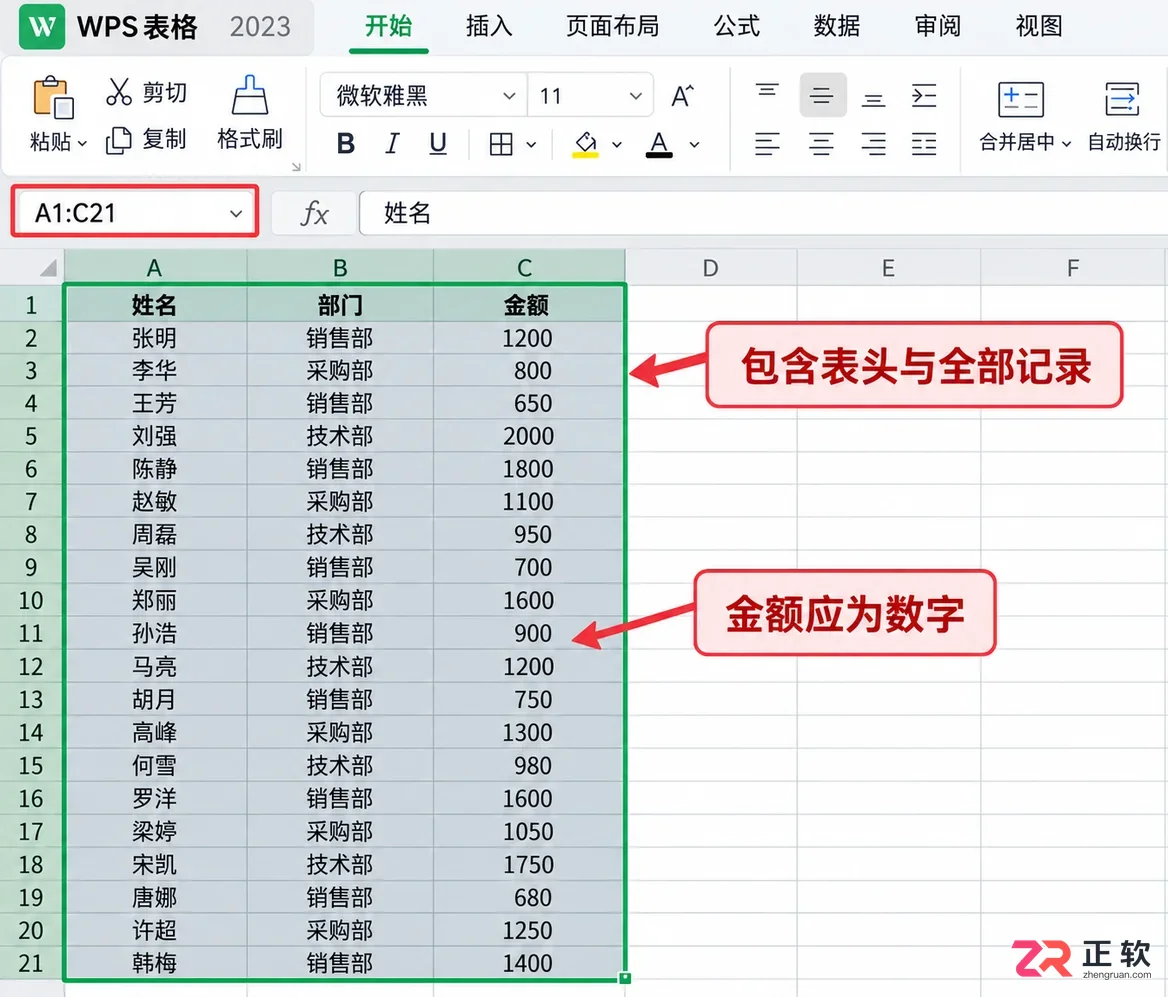Click the select-all corner triangle
Screen dimensions: 1168x997
(x=48, y=268)
